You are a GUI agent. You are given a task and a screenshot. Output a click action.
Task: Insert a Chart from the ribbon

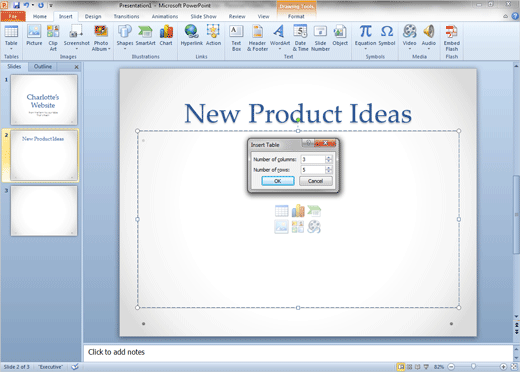(166, 36)
